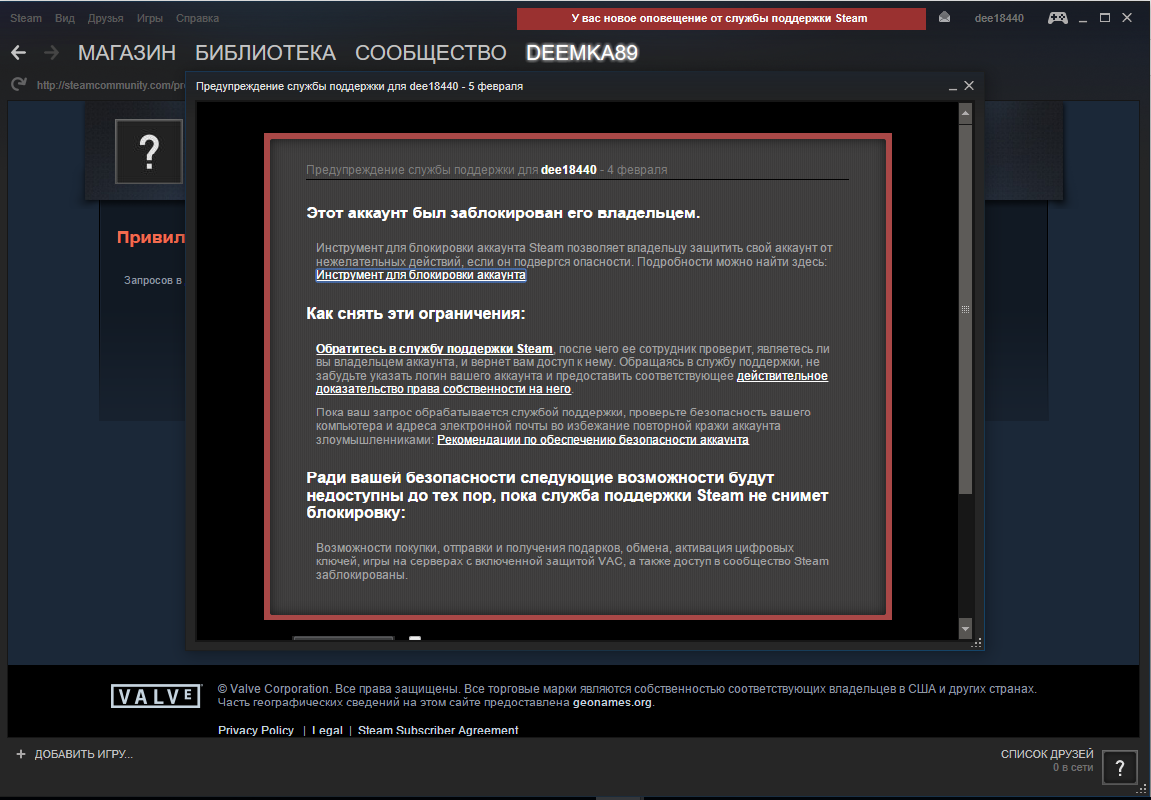This screenshot has width=1151, height=800.
Task: Click the popup vertical scrollbar thumb
Action: coord(965,308)
